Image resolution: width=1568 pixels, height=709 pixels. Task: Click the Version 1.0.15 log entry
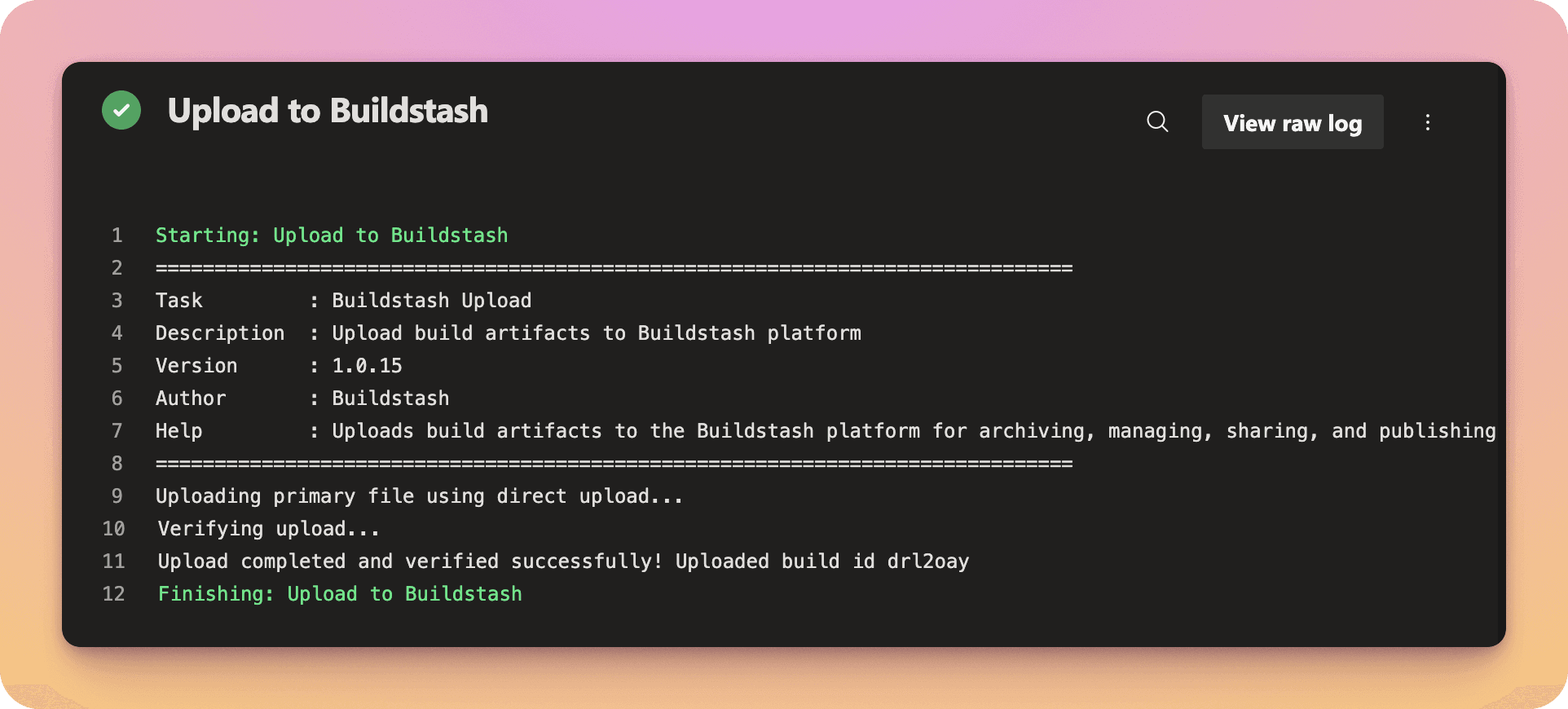pyautogui.click(x=278, y=366)
